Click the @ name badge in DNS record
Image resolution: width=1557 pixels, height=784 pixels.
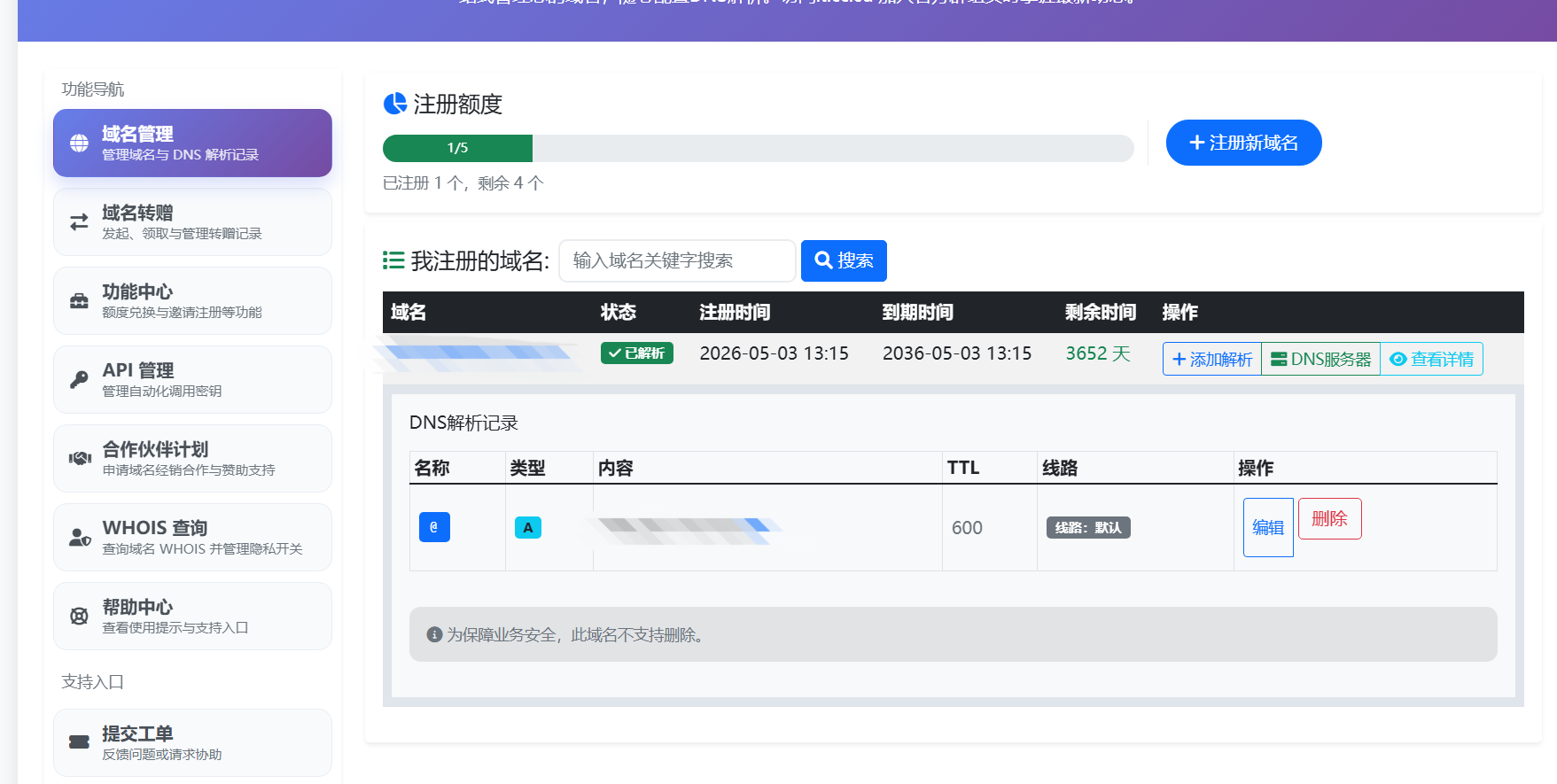pyautogui.click(x=434, y=527)
